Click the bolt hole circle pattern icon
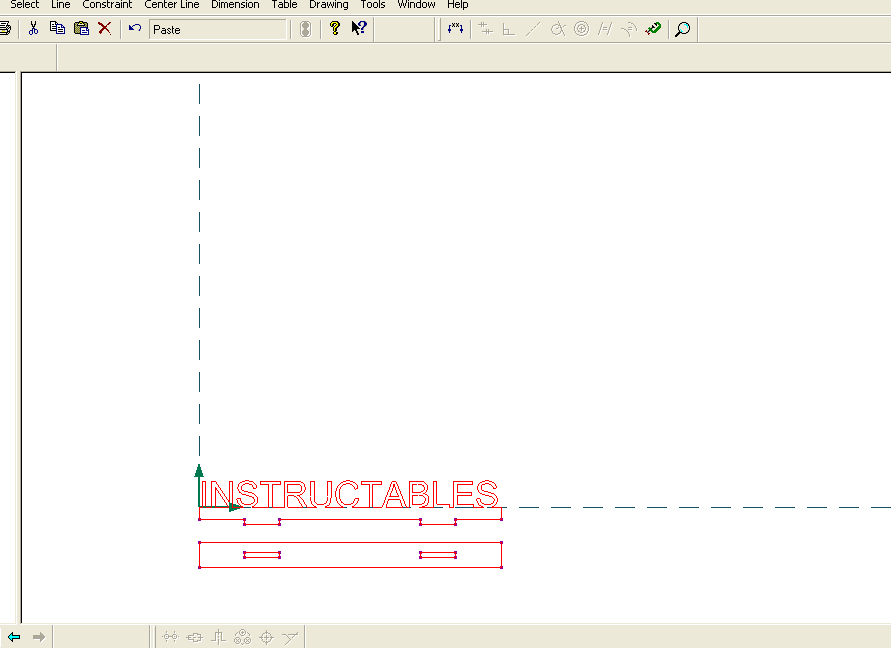This screenshot has height=648, width=891. (x=243, y=637)
